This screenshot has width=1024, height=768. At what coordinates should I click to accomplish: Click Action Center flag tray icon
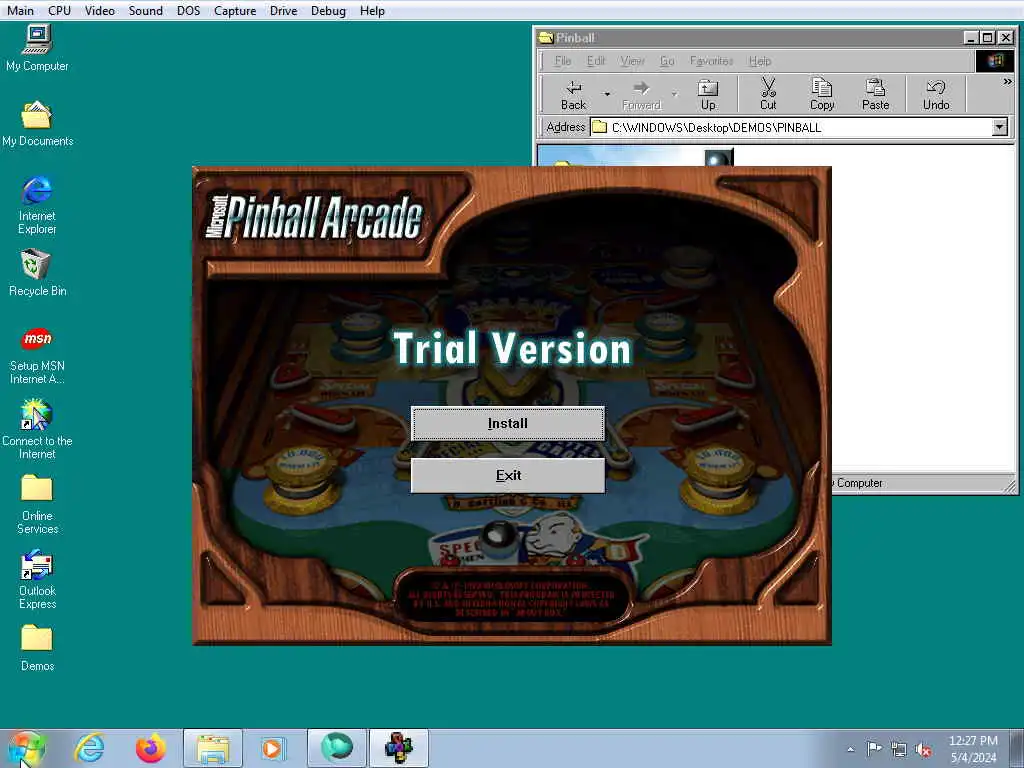874,749
